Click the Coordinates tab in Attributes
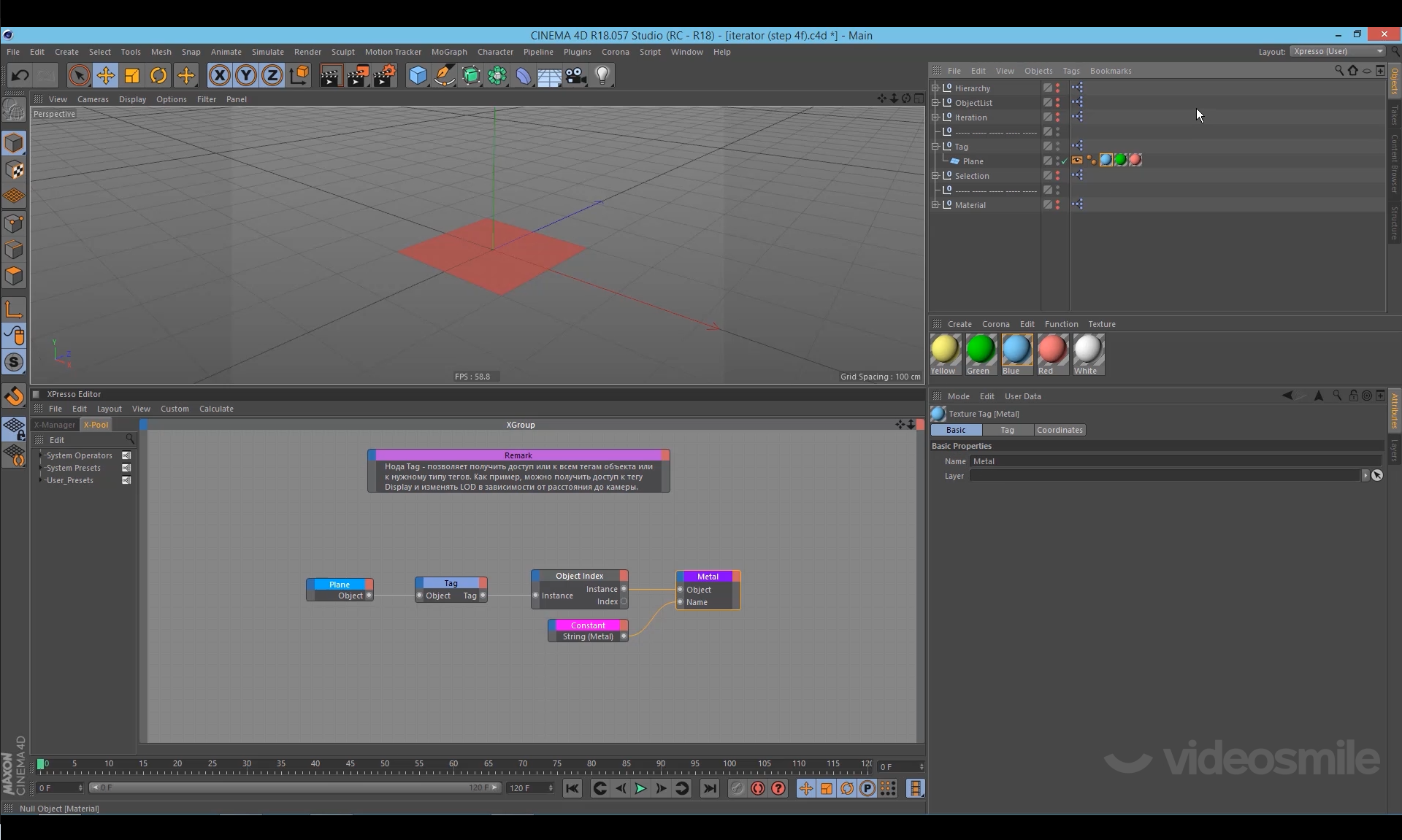This screenshot has width=1402, height=840. tap(1059, 430)
